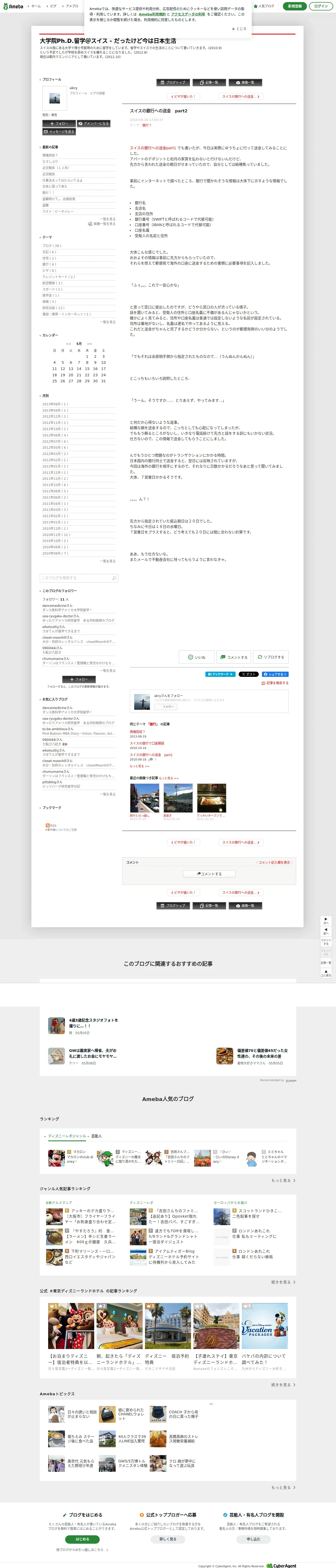Show comment form via コメント記入欄を表示
The height and width of the screenshot is (1568, 336).
[x=275, y=862]
